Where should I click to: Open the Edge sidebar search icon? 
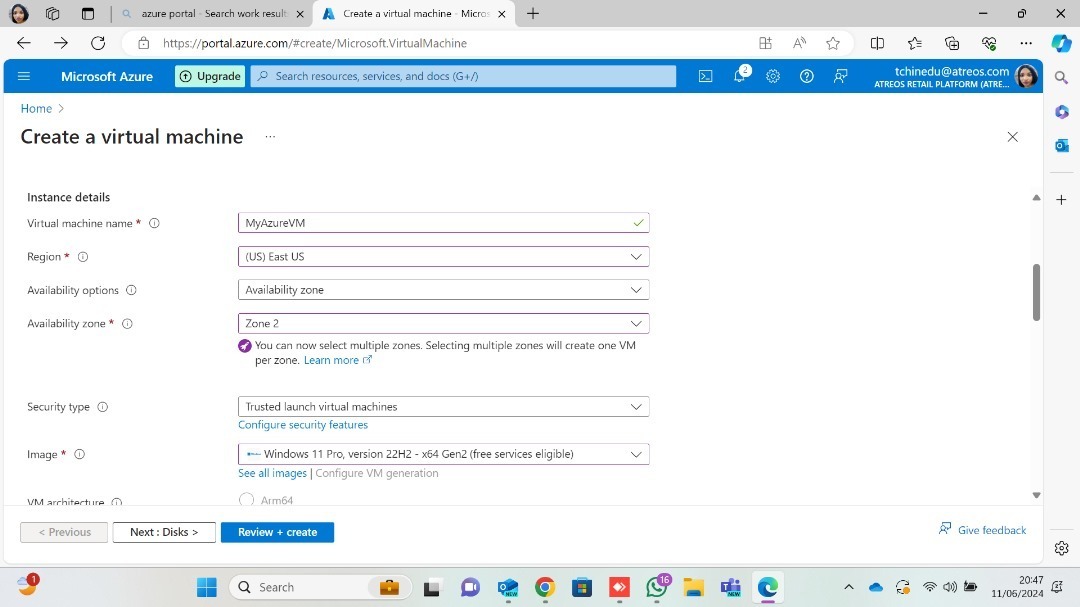[x=1061, y=78]
